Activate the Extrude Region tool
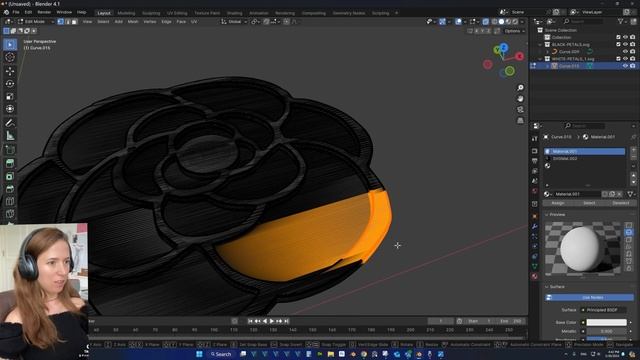The width and height of the screenshot is (640, 360). tap(10, 163)
